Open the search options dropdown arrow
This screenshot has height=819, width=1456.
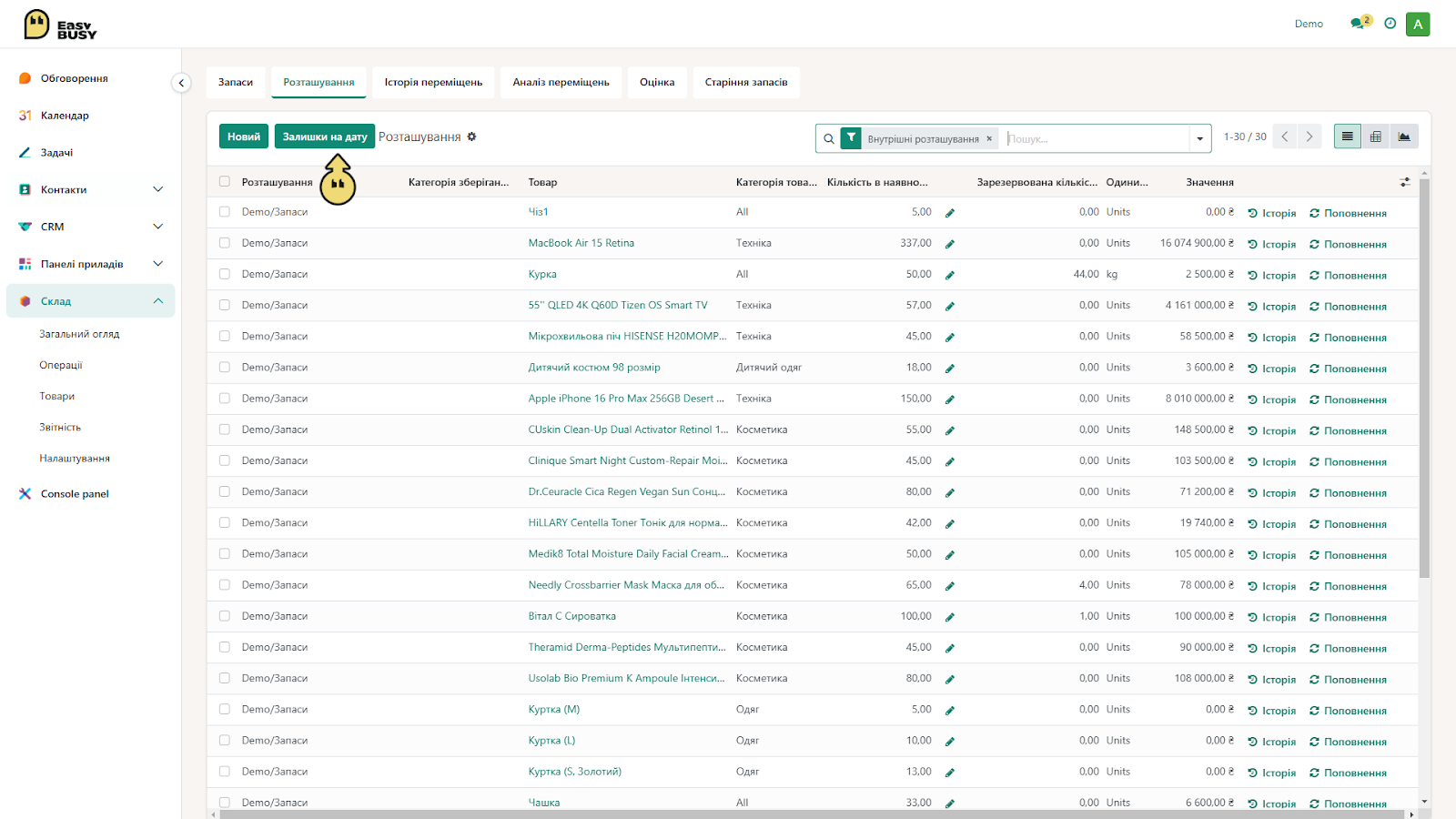(x=1200, y=138)
